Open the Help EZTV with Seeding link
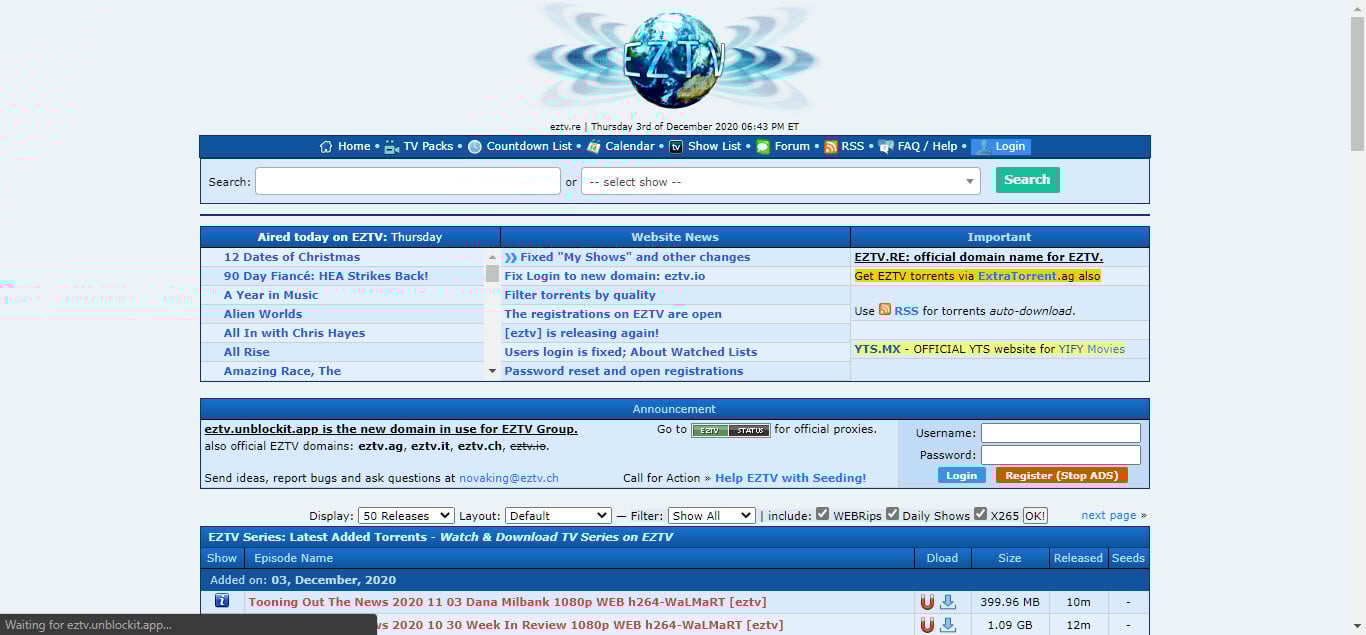 [x=790, y=478]
